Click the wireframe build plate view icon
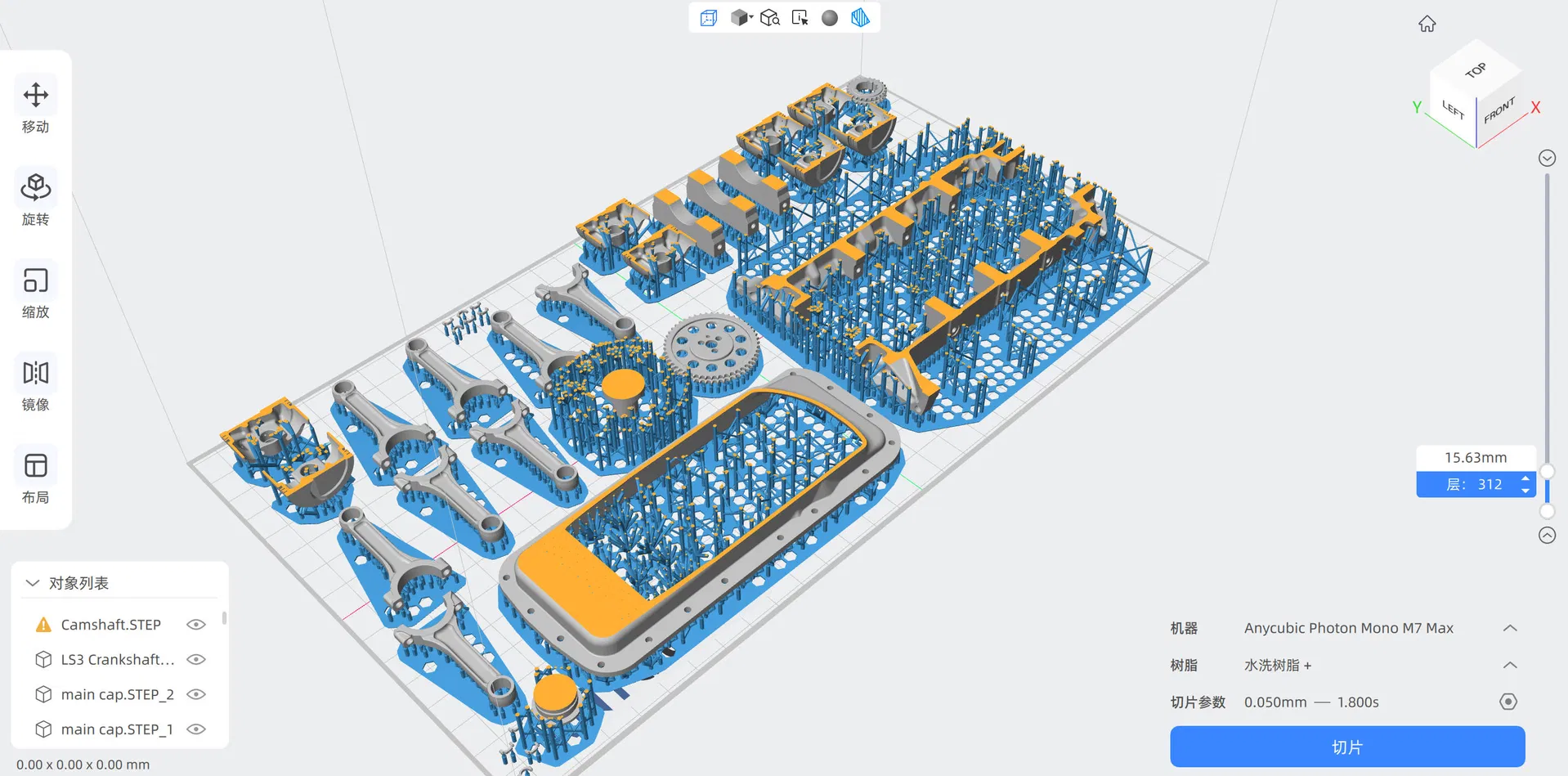The image size is (1568, 776). coord(708,17)
